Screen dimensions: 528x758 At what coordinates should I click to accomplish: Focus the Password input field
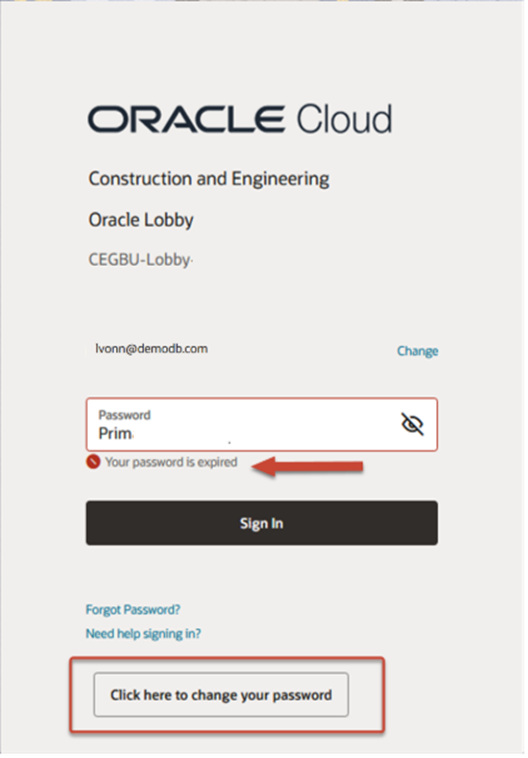click(x=262, y=424)
